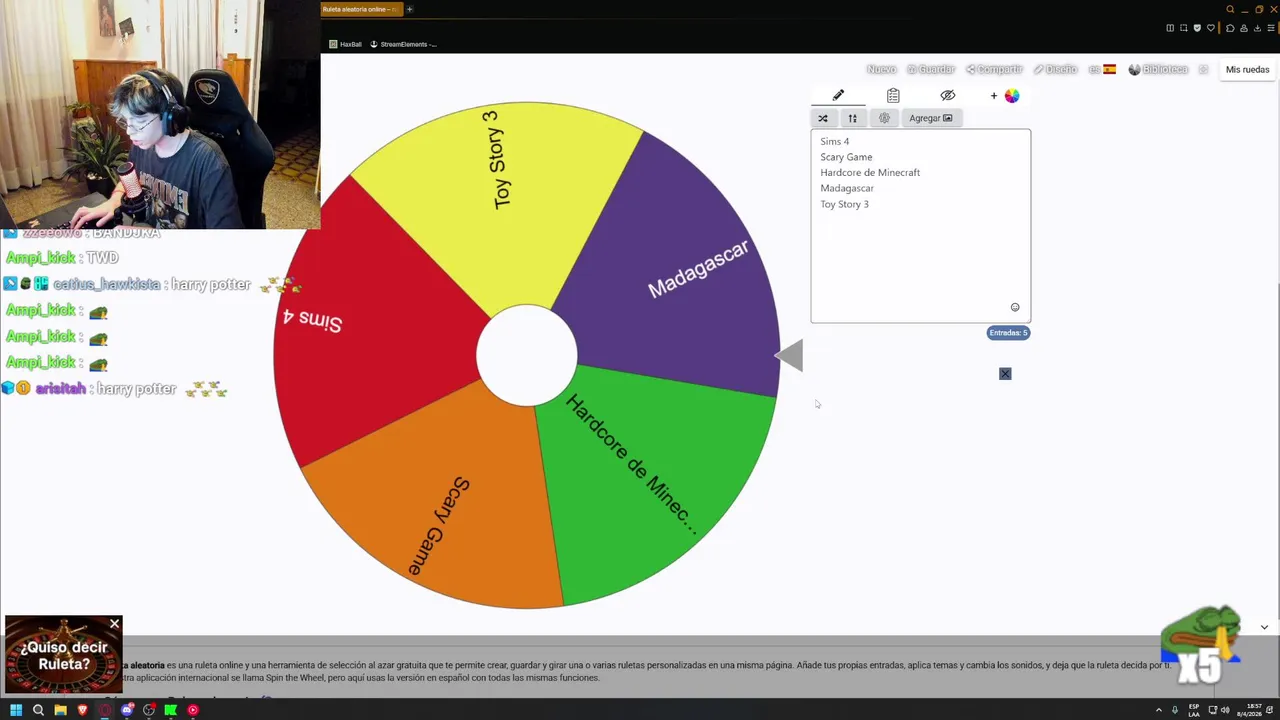
Task: Open the volume control in system tray
Action: click(1225, 710)
